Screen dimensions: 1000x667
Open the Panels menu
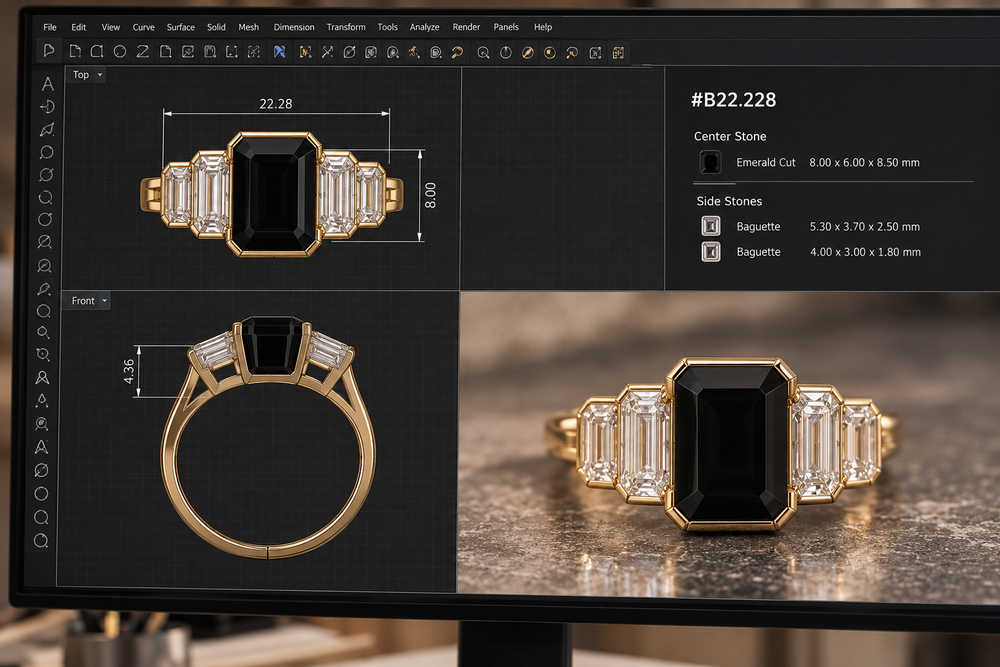tap(506, 27)
